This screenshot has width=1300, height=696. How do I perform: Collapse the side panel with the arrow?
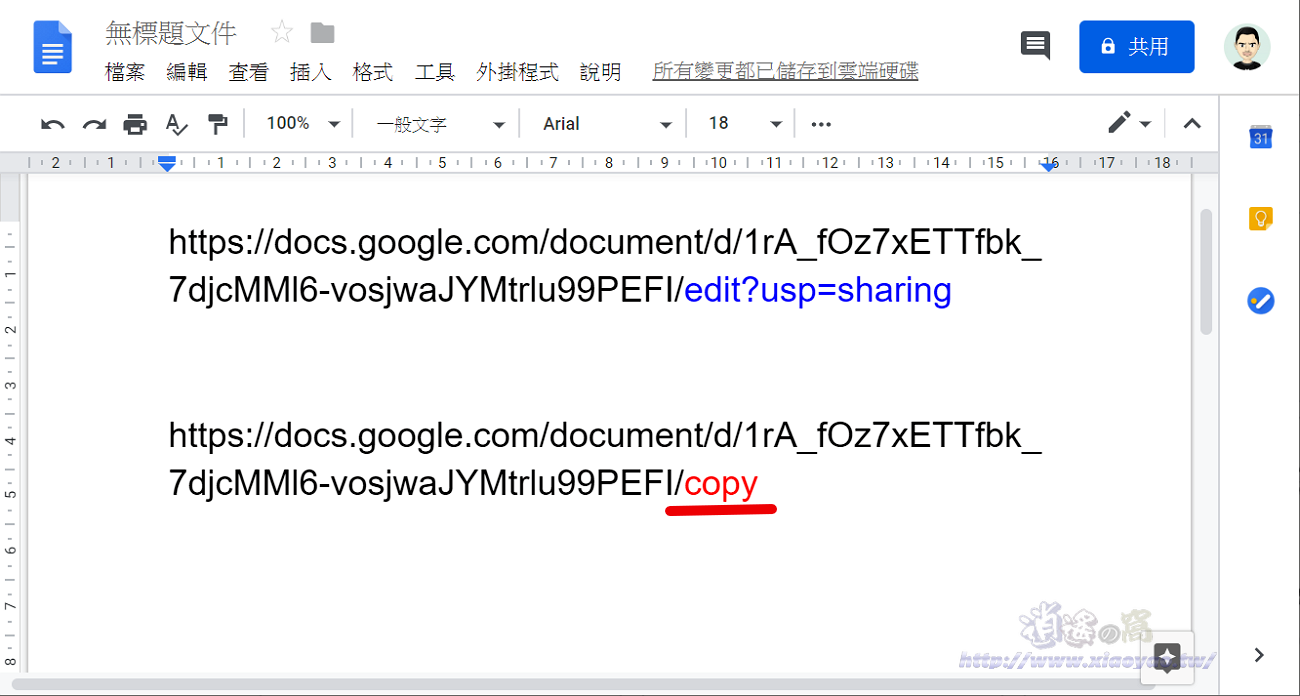click(1259, 655)
